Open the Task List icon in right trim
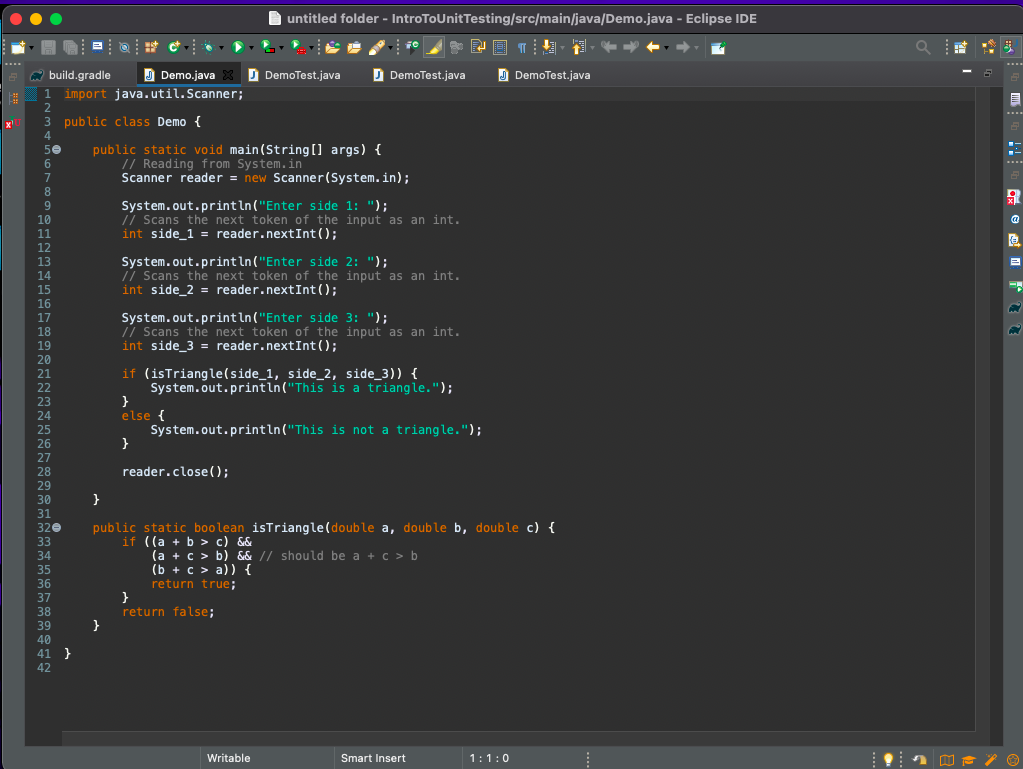This screenshot has width=1023, height=769. coord(1015,99)
